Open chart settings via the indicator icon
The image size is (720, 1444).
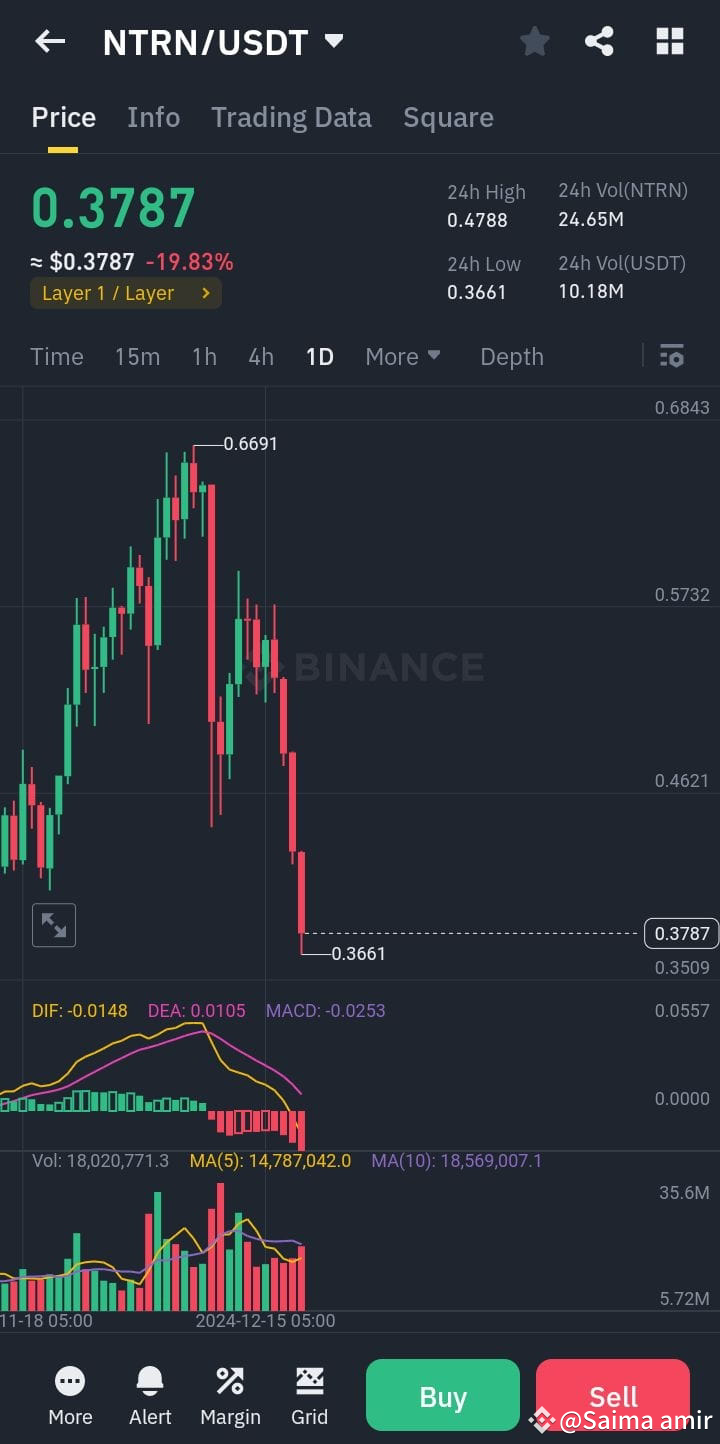(671, 356)
